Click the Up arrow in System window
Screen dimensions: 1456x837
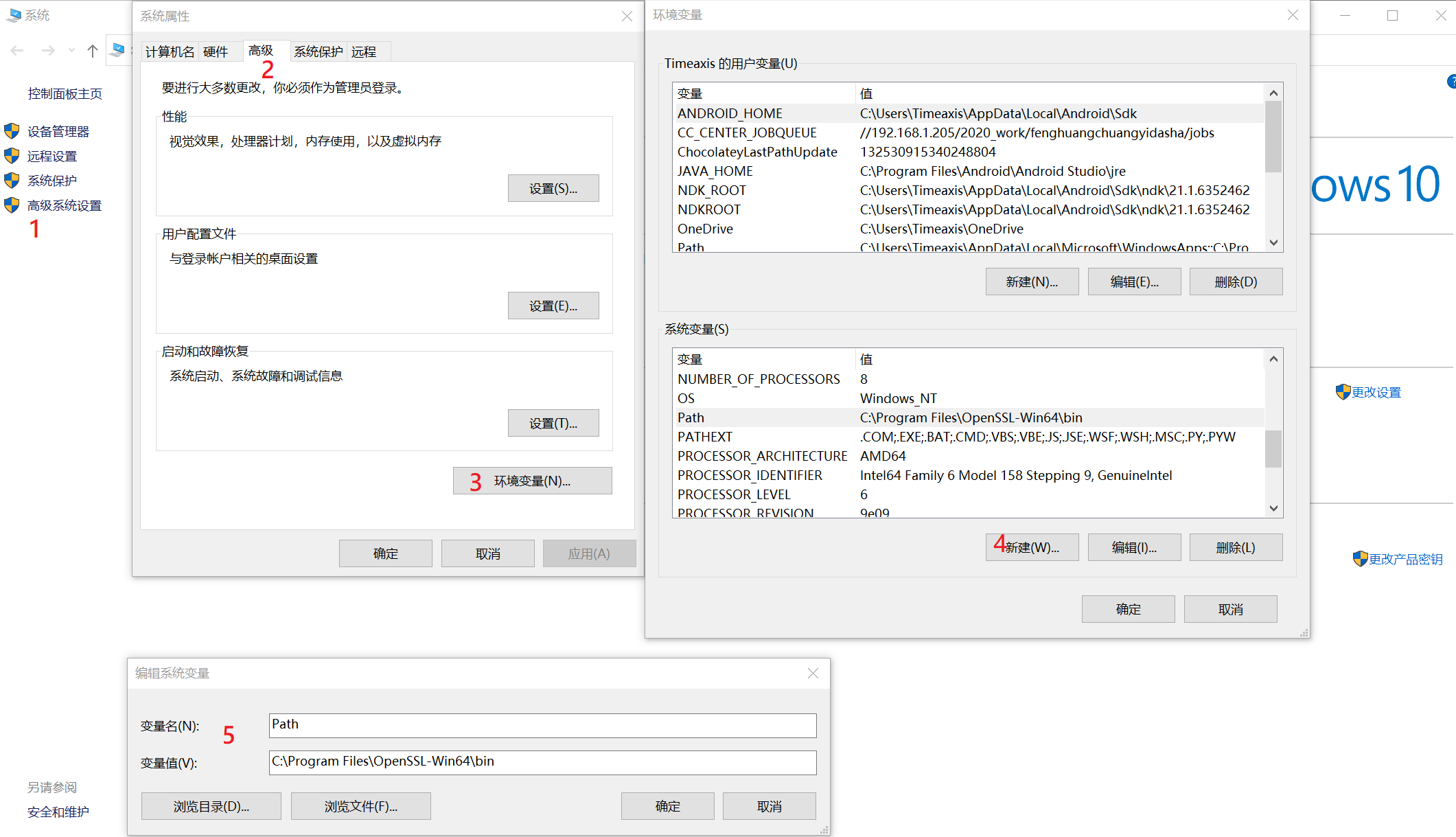click(x=93, y=50)
